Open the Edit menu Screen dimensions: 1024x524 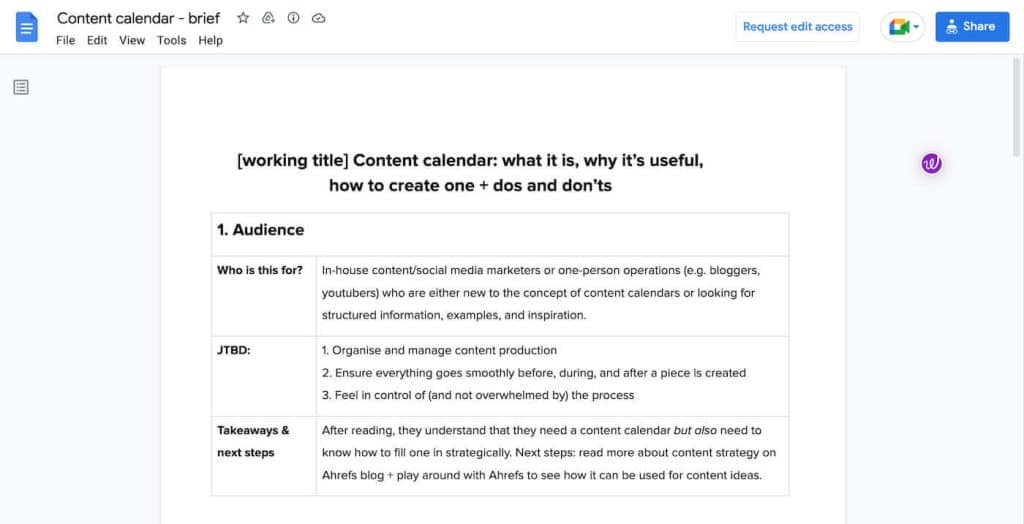(x=97, y=40)
